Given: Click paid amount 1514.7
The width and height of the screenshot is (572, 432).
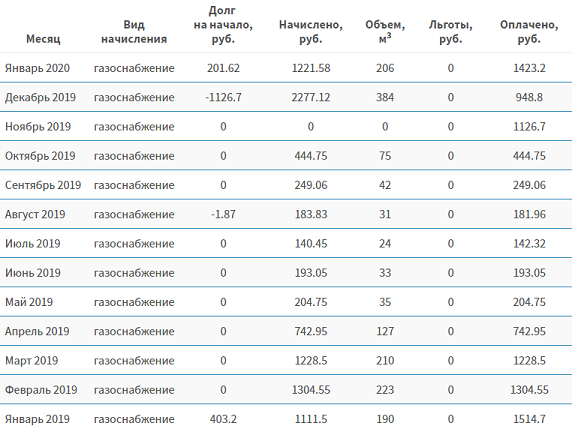Looking at the screenshot, I should [x=529, y=419].
